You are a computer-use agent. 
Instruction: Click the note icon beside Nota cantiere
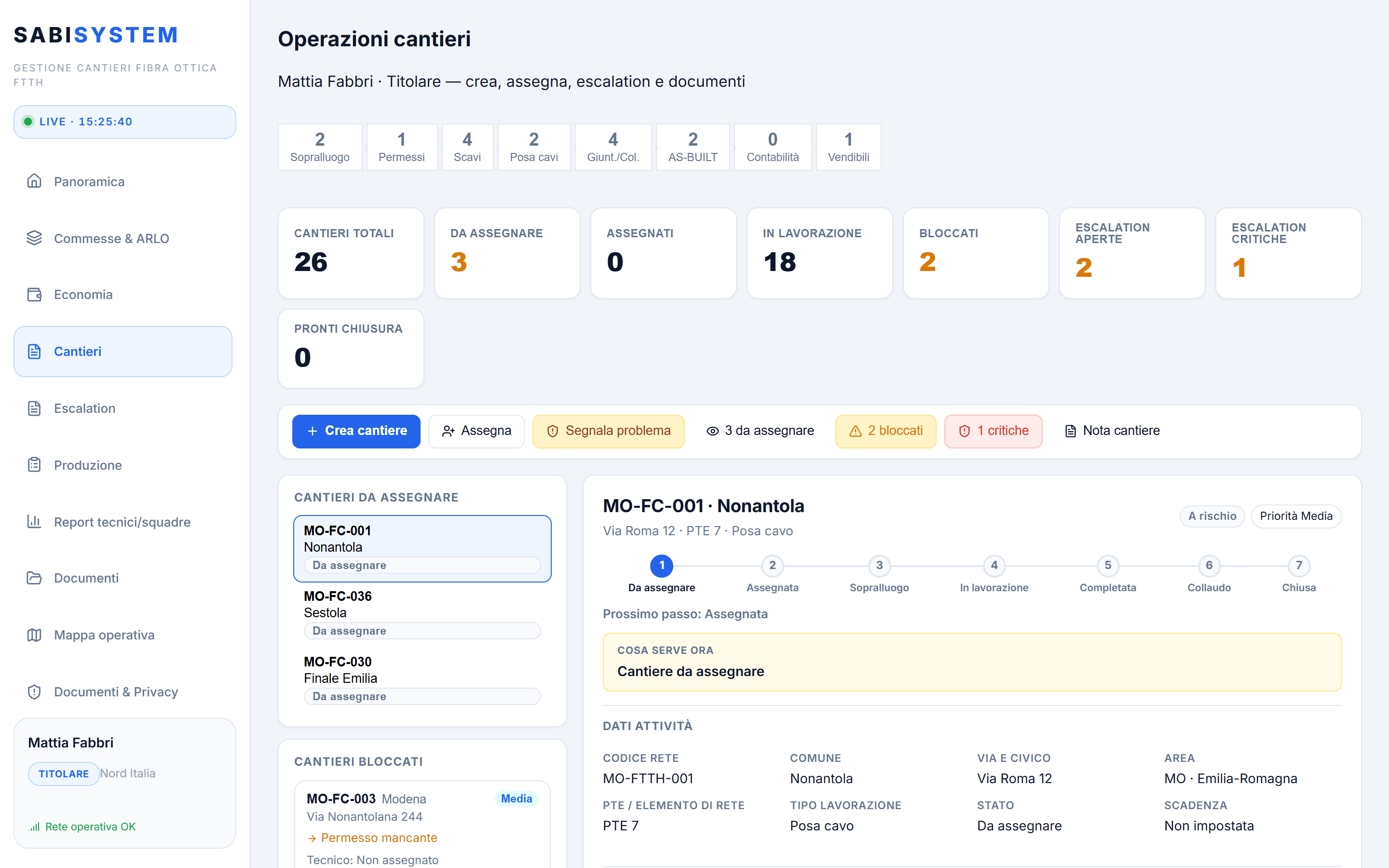[x=1071, y=431]
